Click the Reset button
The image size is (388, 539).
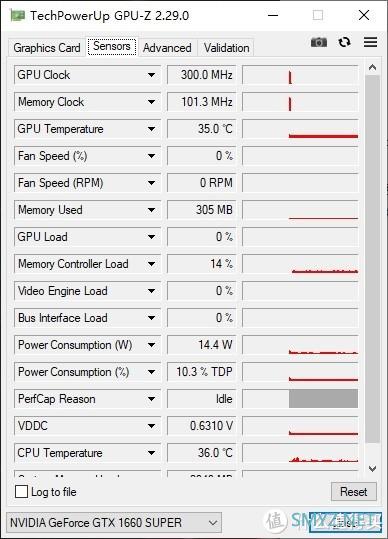point(354,492)
